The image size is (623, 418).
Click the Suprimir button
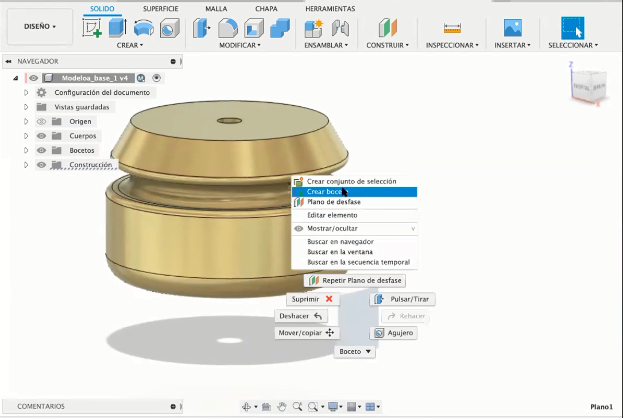pyautogui.click(x=313, y=299)
